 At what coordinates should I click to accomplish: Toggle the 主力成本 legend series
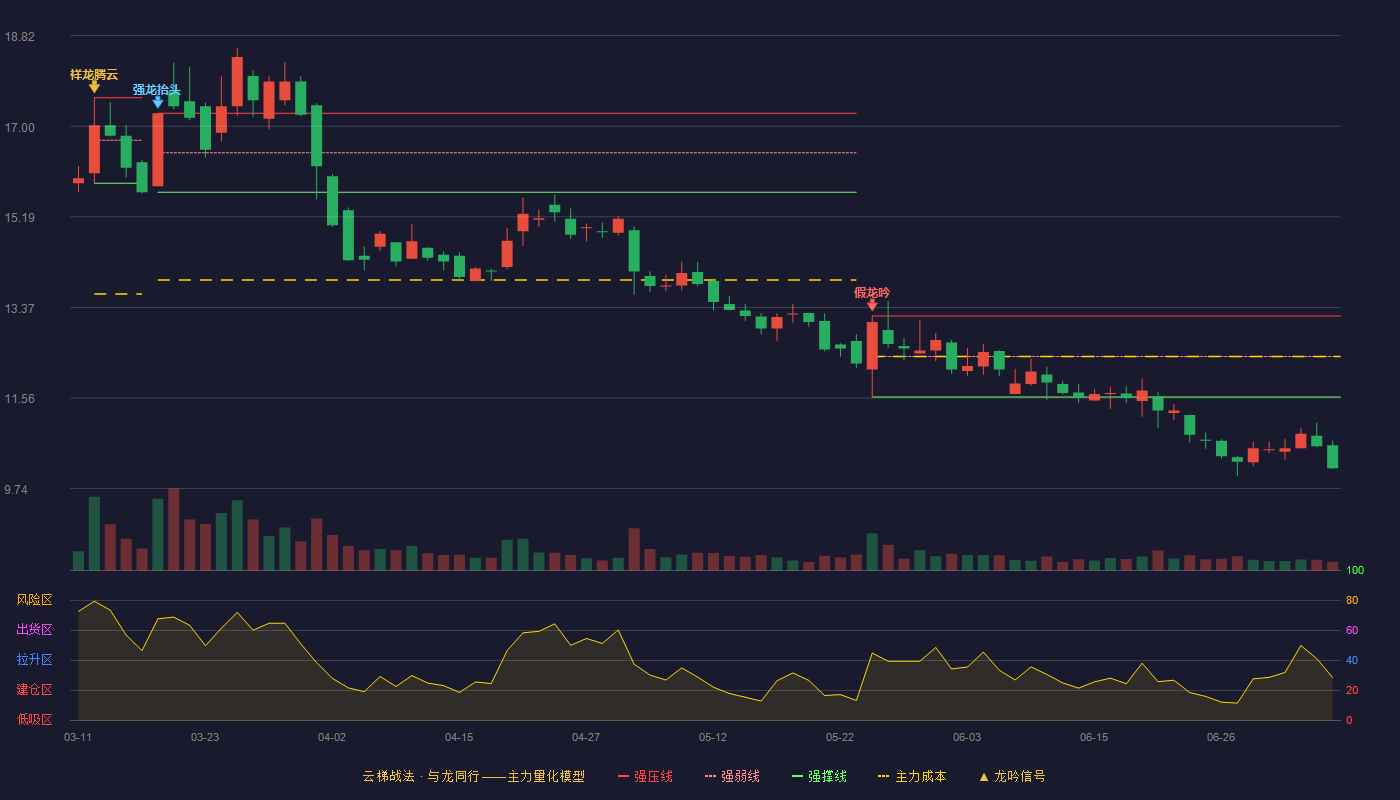coord(911,776)
